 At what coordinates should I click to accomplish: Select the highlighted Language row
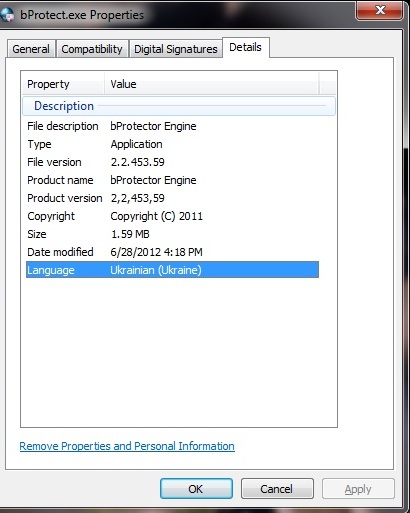coord(172,270)
